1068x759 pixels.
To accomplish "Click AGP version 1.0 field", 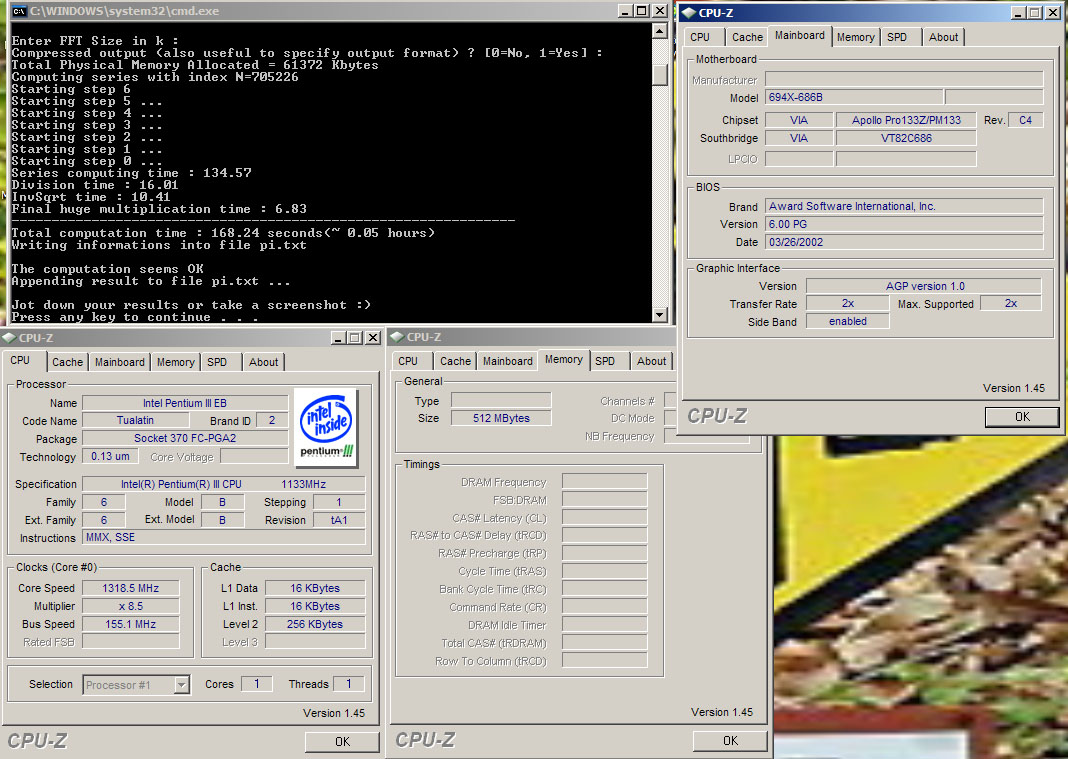I will pos(924,286).
